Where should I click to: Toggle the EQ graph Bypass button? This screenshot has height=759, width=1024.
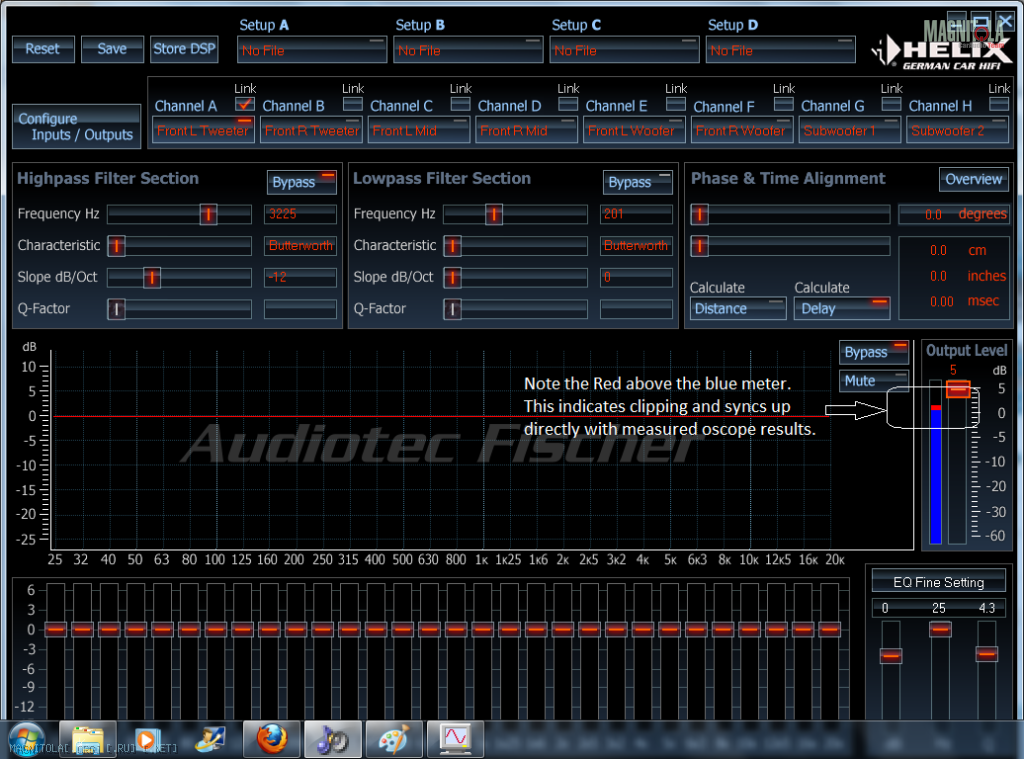coord(874,352)
